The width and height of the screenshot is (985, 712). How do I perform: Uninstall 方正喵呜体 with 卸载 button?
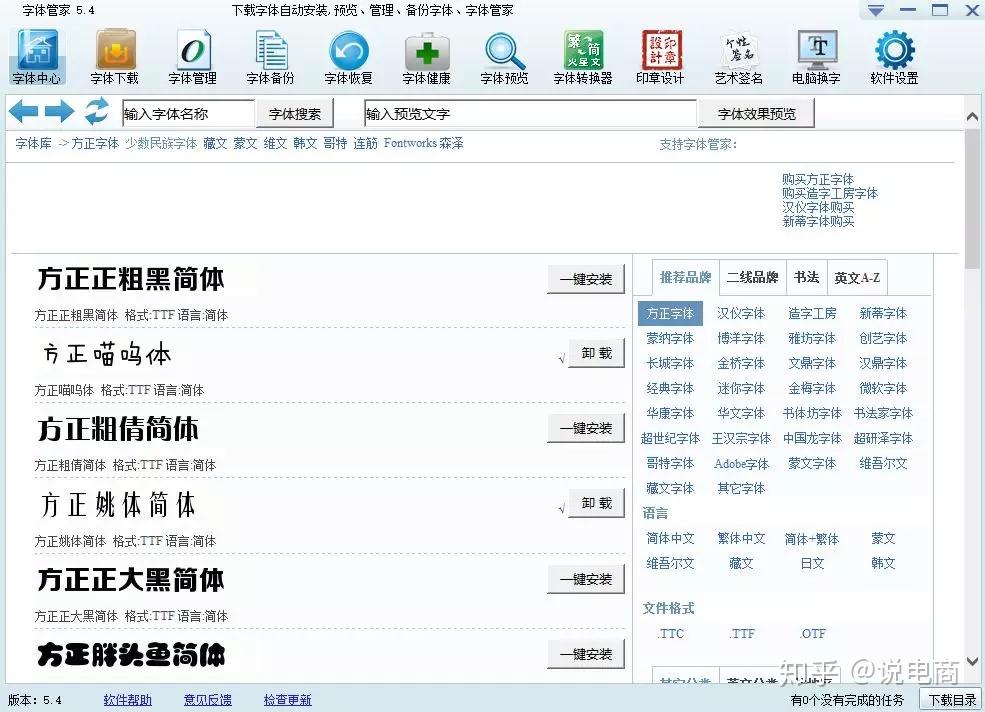pos(596,353)
